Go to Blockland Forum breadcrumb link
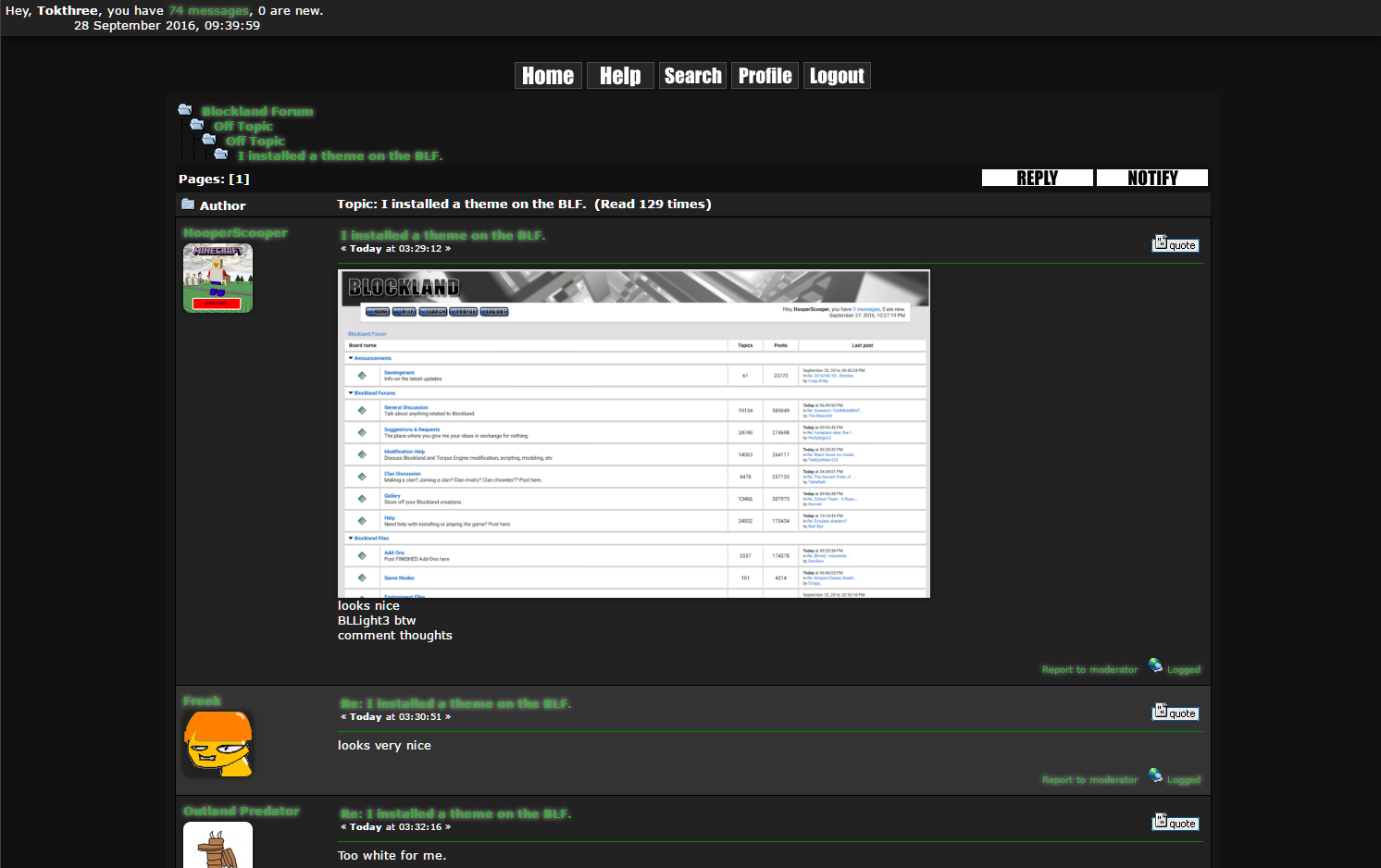This screenshot has width=1381, height=868. (x=257, y=111)
